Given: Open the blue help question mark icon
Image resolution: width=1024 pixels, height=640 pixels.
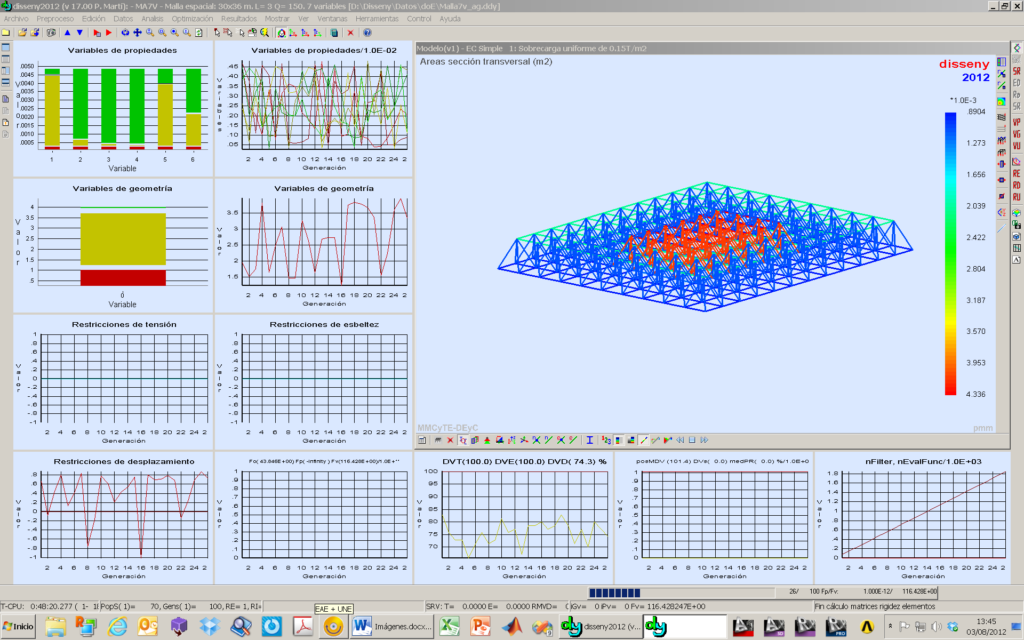Looking at the screenshot, I should (x=367, y=32).
